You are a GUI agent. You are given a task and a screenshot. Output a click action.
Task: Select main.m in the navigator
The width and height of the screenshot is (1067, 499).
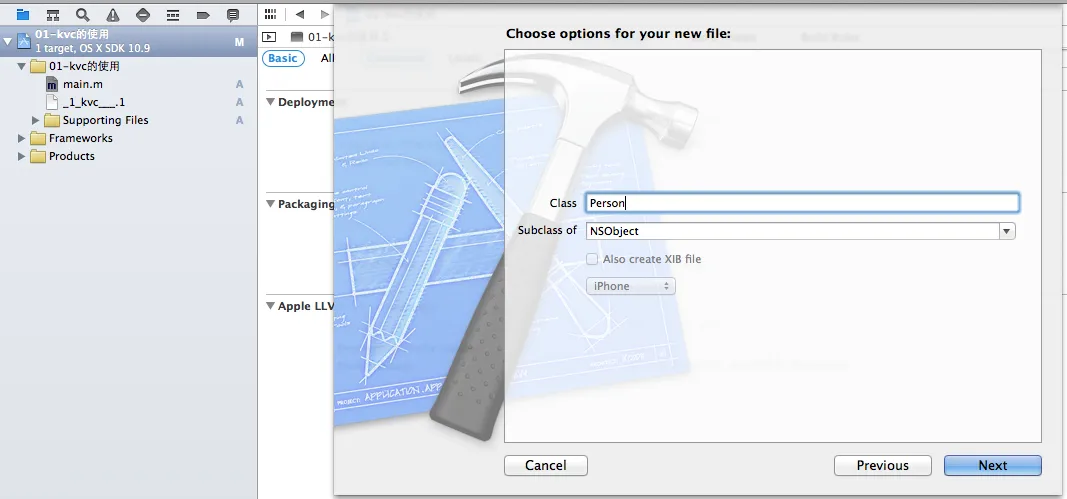pyautogui.click(x=83, y=84)
